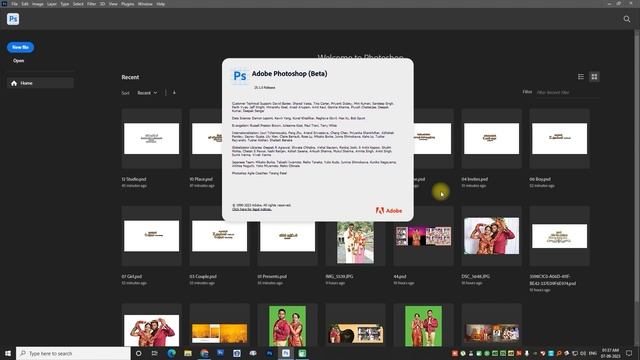
Task: Click the Photoshop home logo icon
Action: pos(13,19)
